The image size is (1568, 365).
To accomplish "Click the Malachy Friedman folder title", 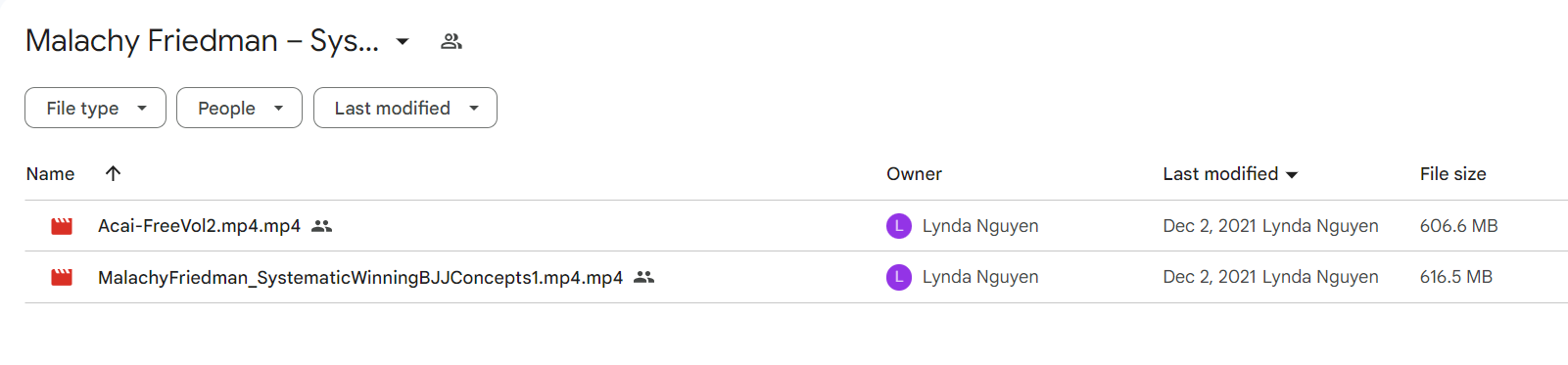I will 202,41.
